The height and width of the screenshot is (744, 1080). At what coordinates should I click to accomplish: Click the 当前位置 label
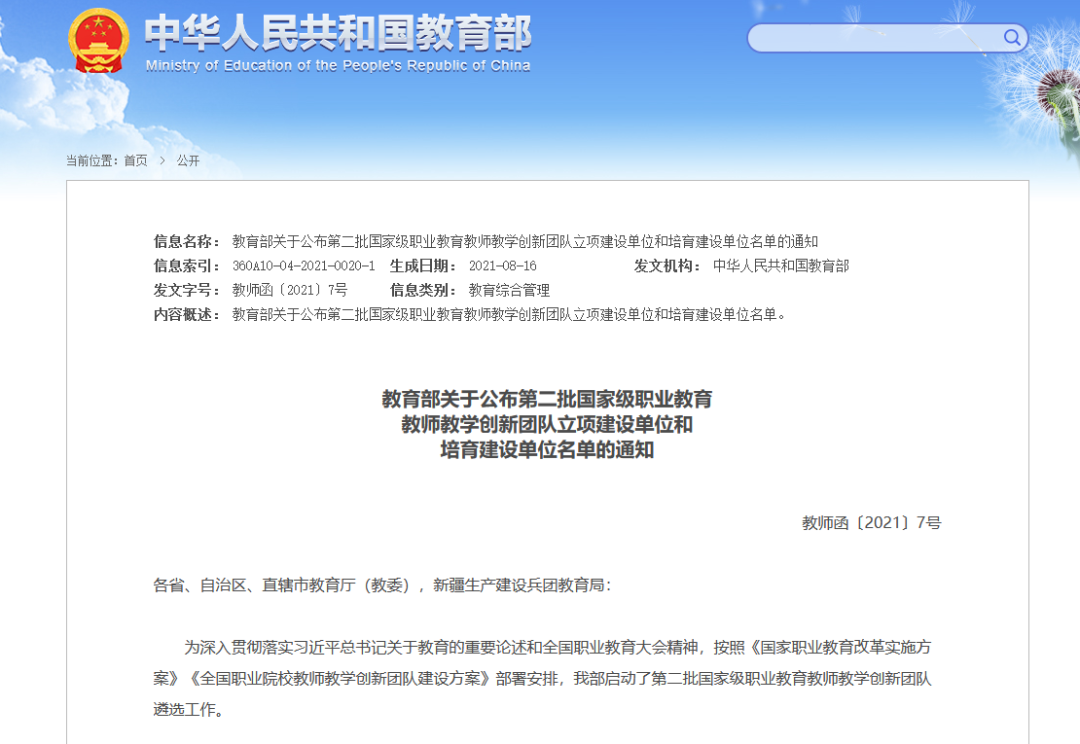92,161
